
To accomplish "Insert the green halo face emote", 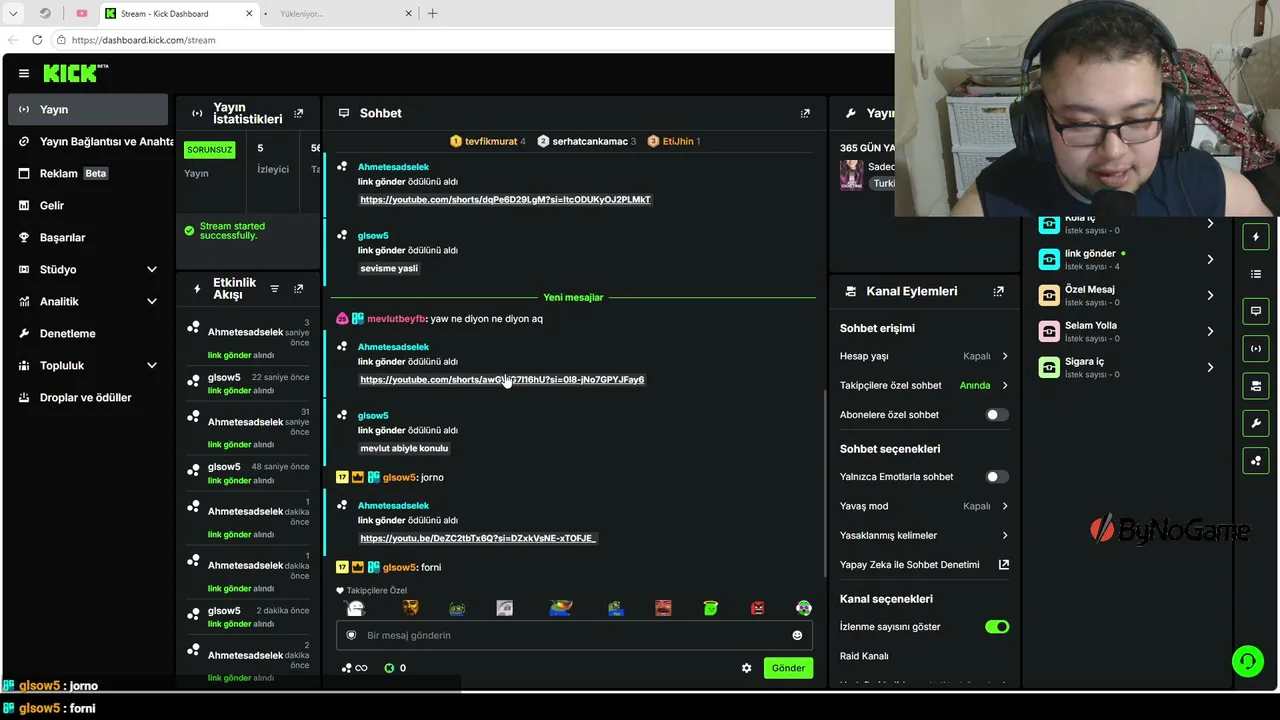I will click(710, 608).
